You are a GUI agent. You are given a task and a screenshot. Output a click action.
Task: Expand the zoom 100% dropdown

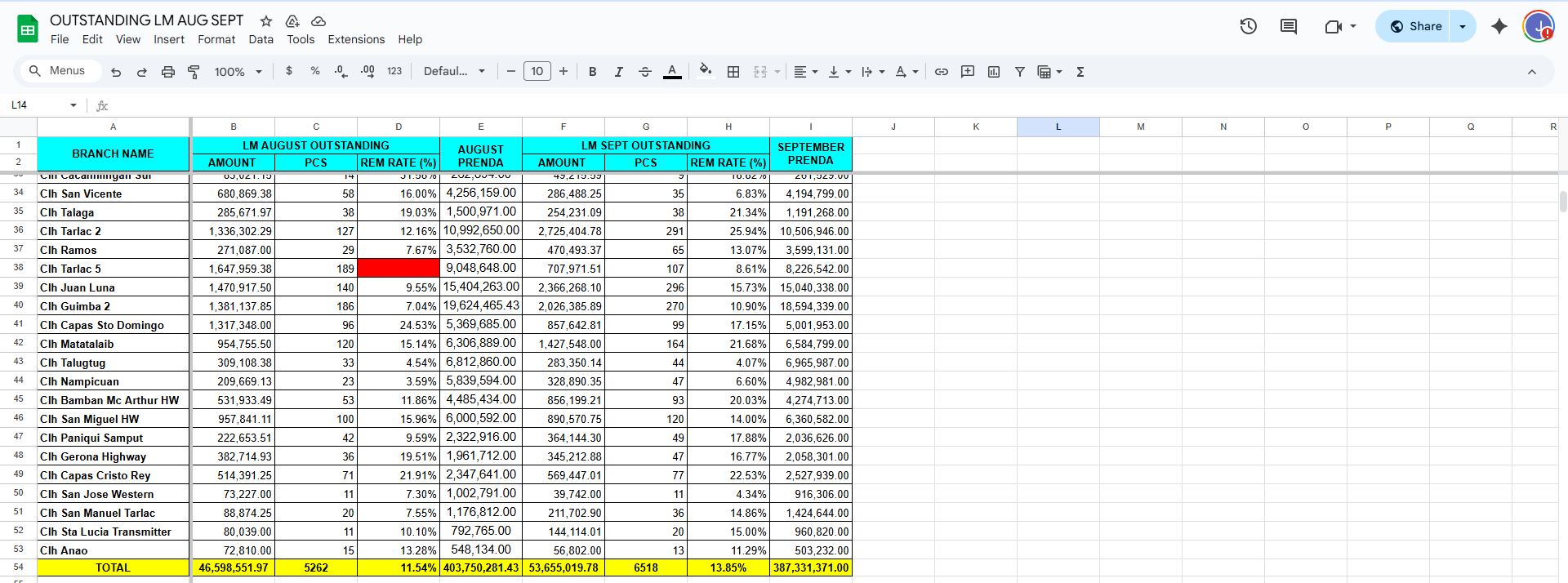coord(238,72)
